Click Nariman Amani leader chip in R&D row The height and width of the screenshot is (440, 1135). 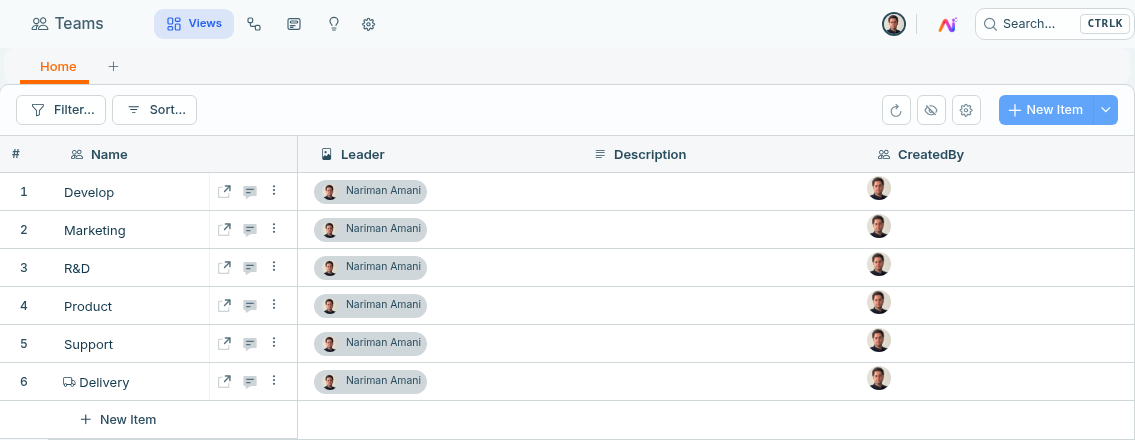(x=371, y=268)
